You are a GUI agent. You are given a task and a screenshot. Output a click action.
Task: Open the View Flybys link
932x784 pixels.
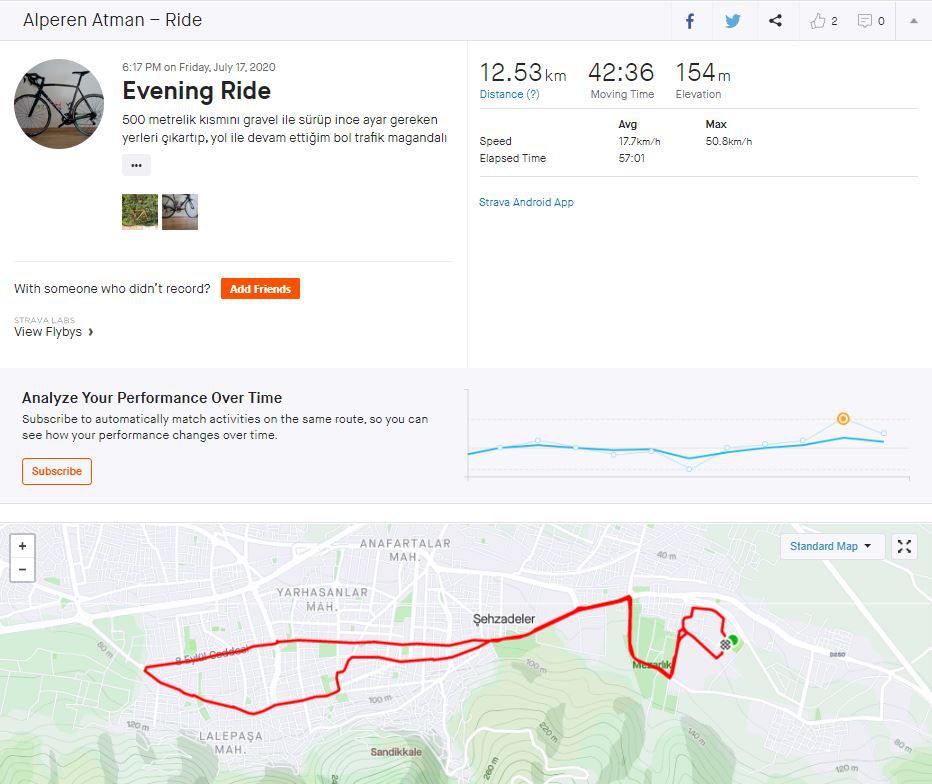54,332
